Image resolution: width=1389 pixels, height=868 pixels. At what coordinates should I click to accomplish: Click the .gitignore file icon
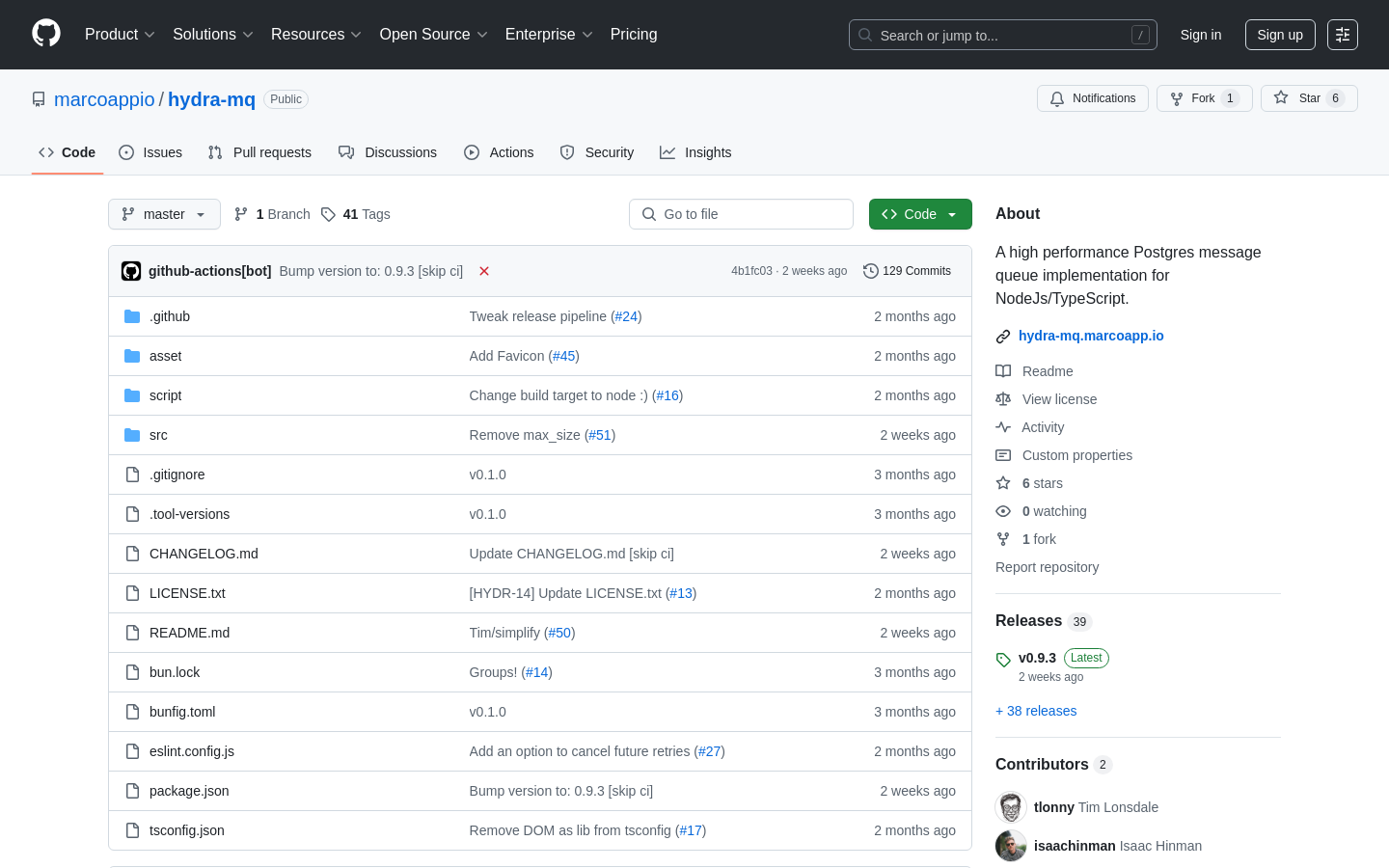tap(132, 475)
